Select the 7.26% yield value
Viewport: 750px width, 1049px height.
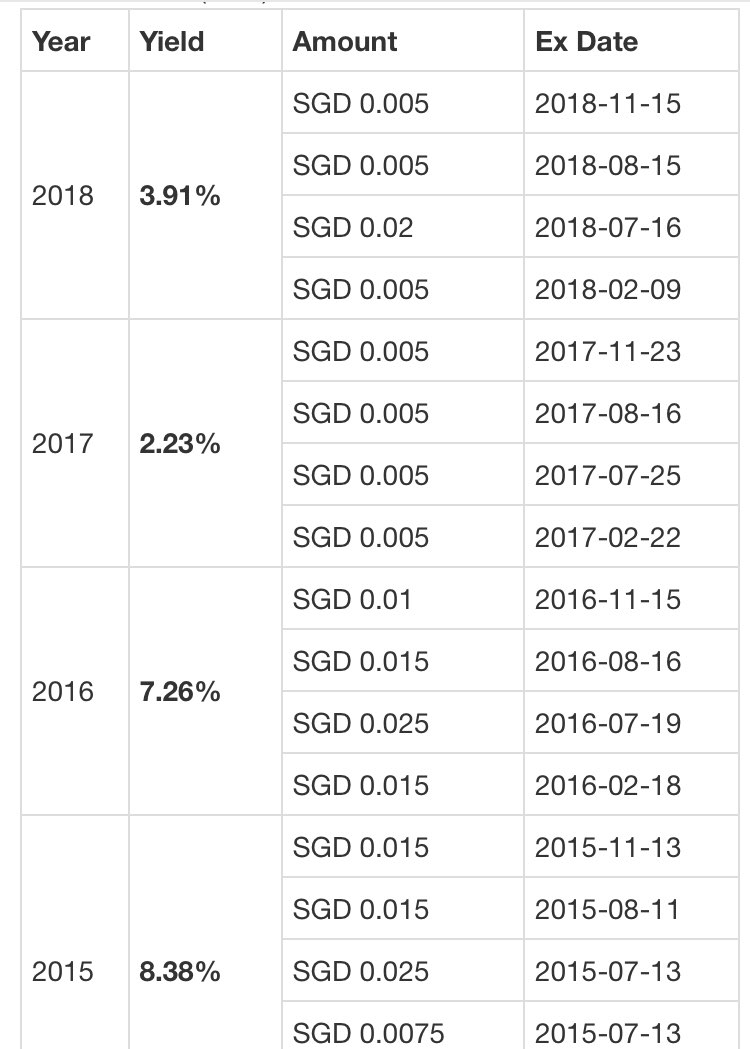[180, 692]
